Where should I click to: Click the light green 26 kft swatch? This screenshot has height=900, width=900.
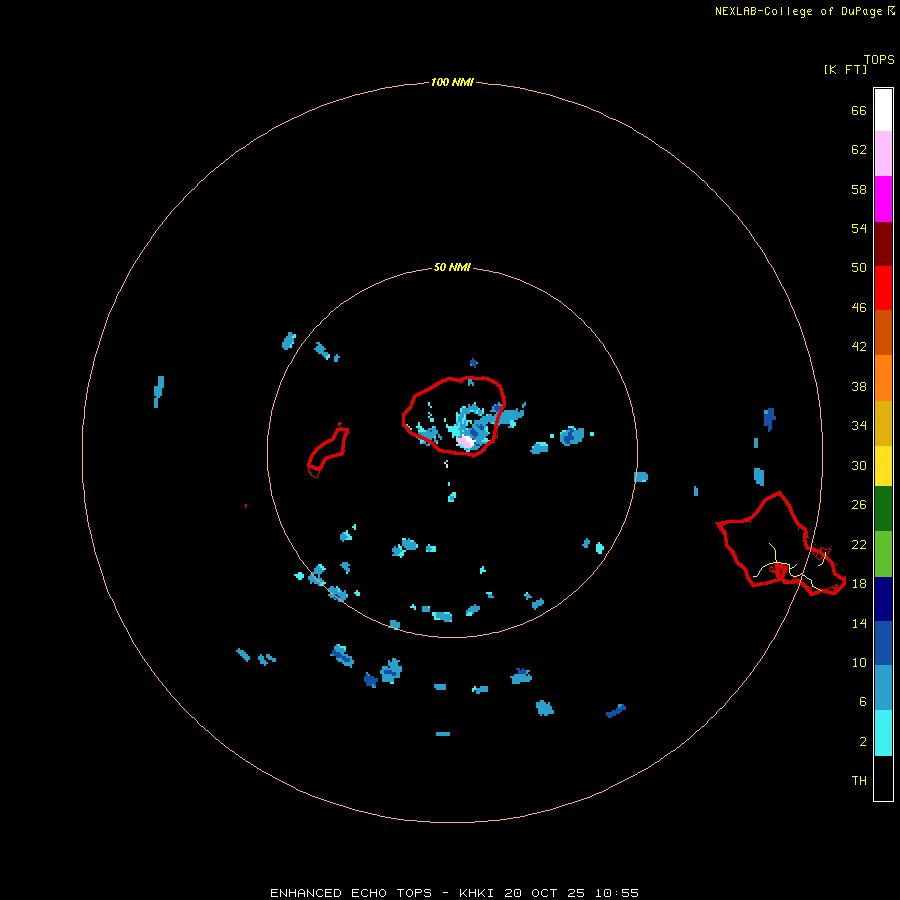click(883, 553)
